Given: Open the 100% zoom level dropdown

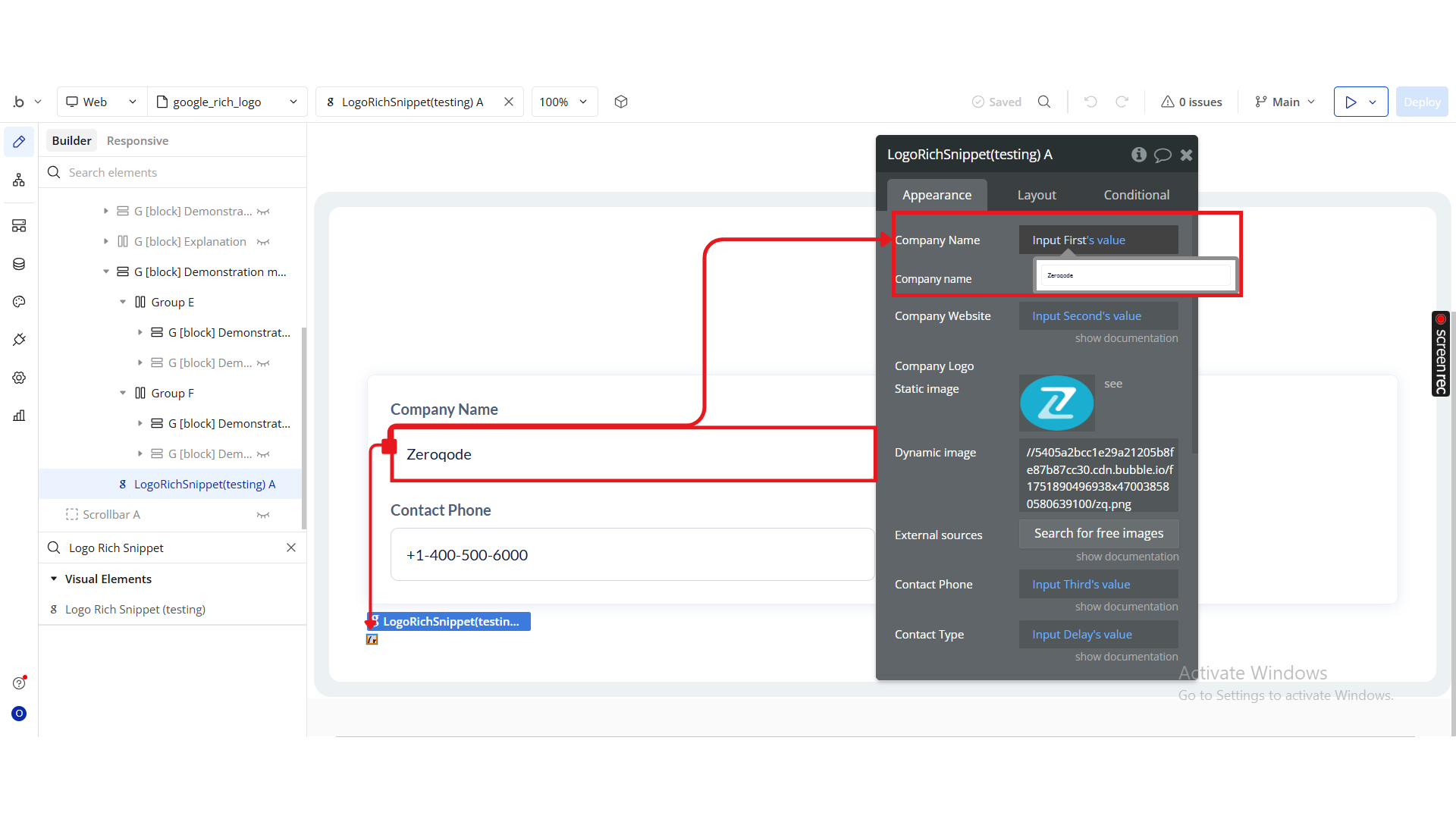Looking at the screenshot, I should point(563,102).
